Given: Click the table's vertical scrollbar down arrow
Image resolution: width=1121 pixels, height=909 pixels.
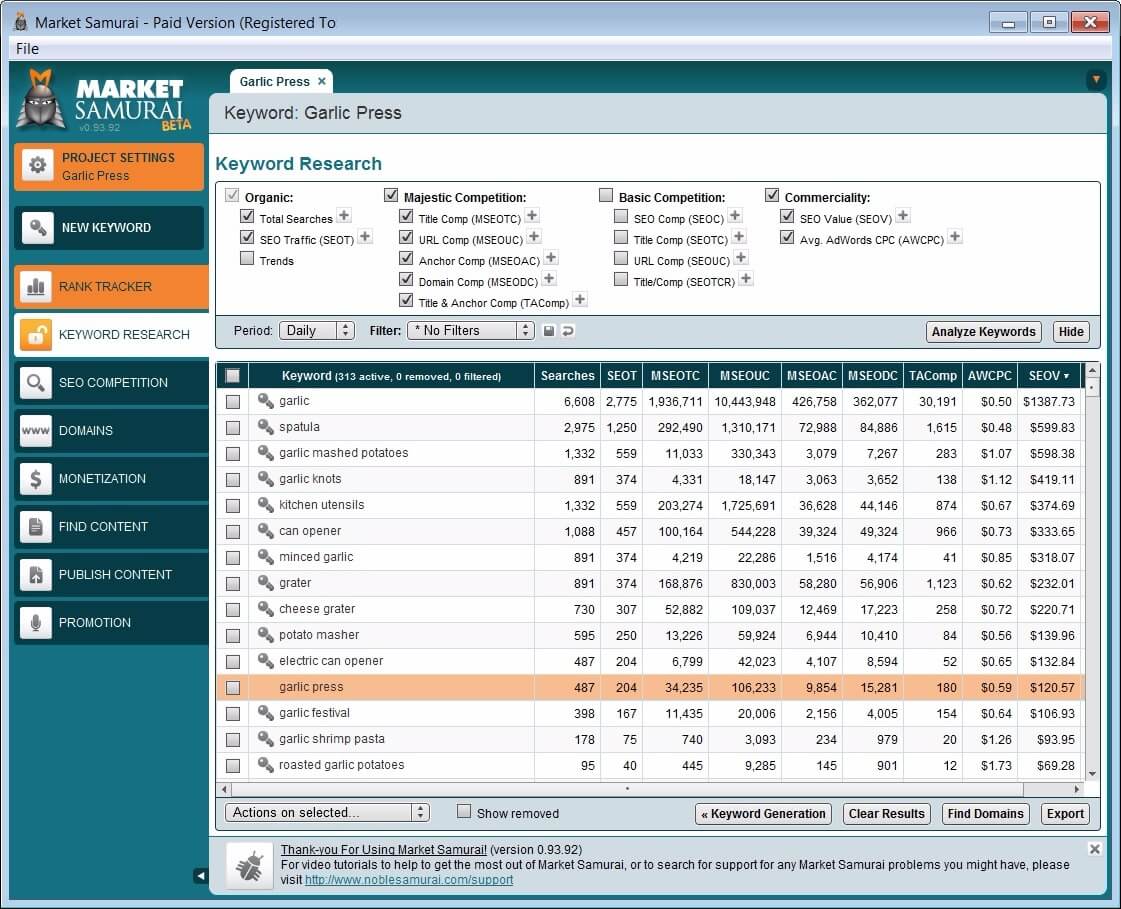Looking at the screenshot, I should coord(1092,774).
